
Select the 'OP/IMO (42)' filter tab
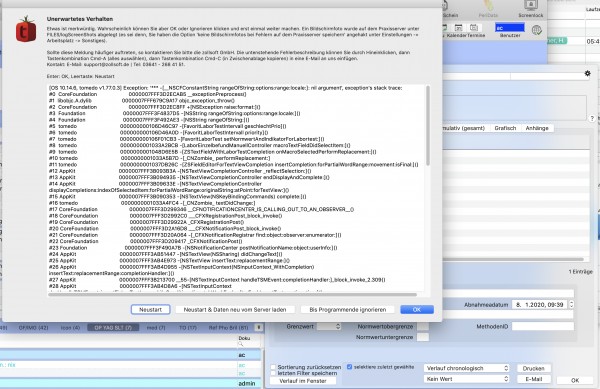point(34,327)
